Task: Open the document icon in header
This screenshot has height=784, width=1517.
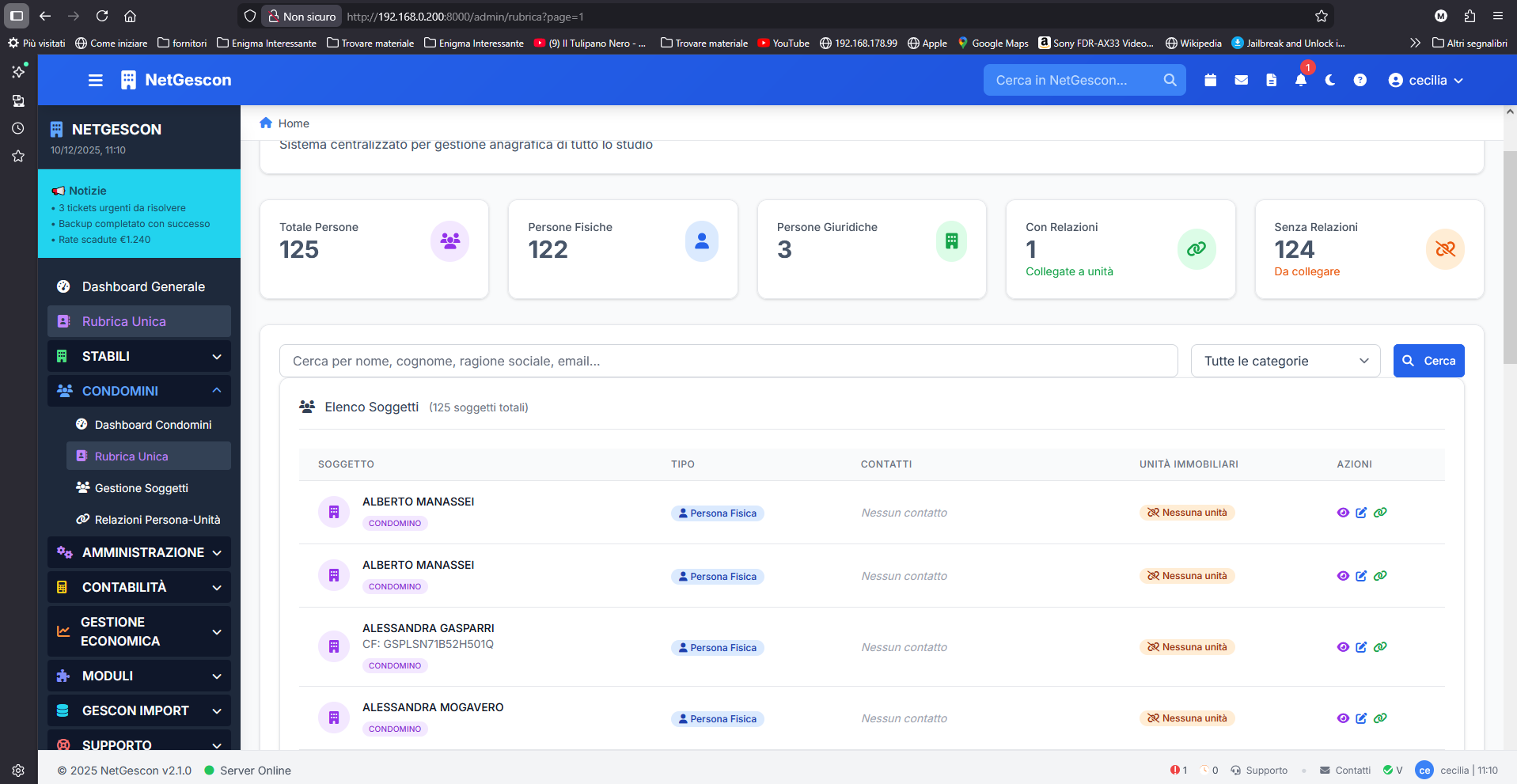Action: click(1271, 80)
